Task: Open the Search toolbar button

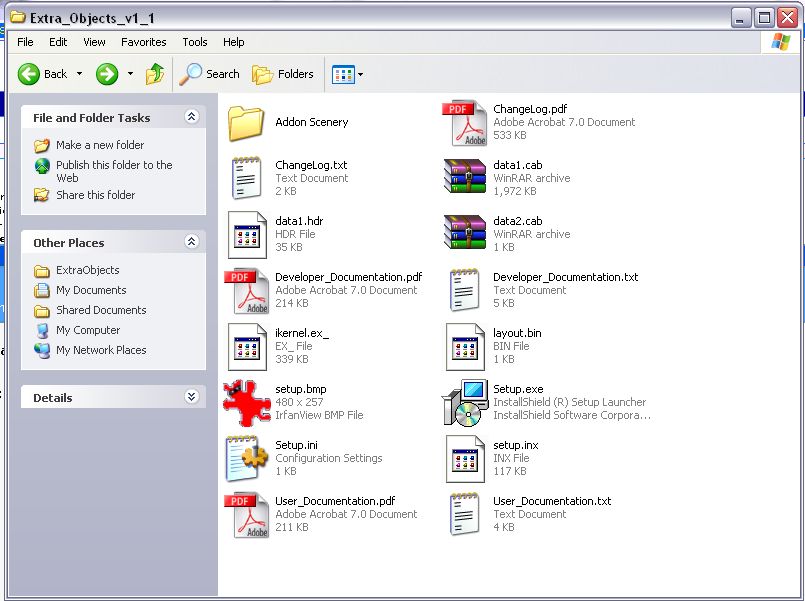Action: [209, 74]
